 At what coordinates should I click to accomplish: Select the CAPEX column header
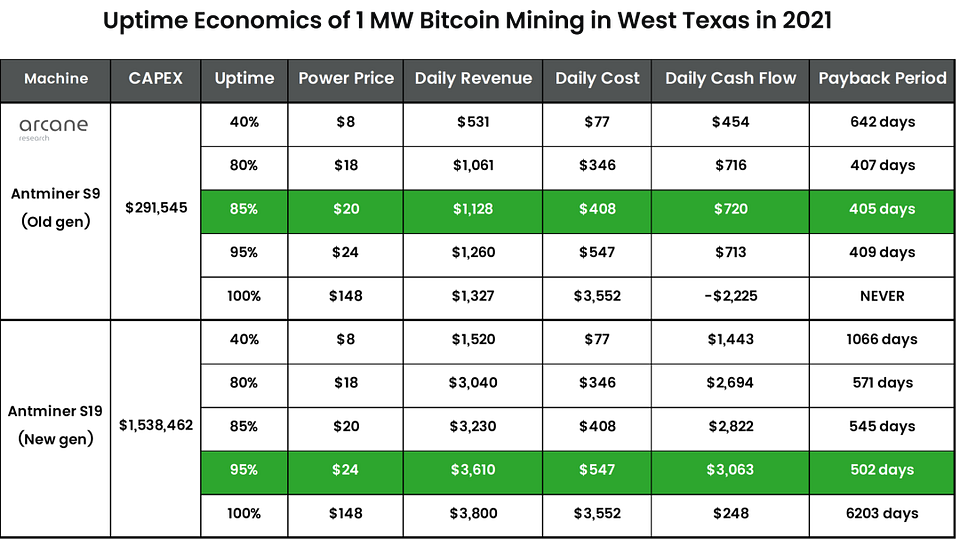[156, 80]
